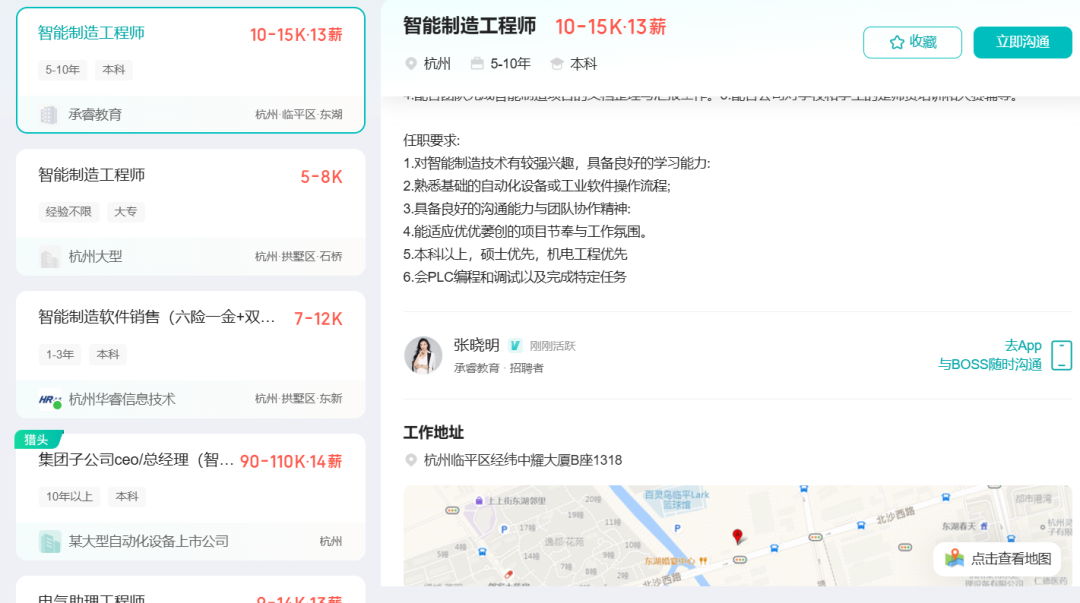
Task: Click the 杭州临平区经纬中耀大厦B座1318 address
Action: click(x=522, y=460)
